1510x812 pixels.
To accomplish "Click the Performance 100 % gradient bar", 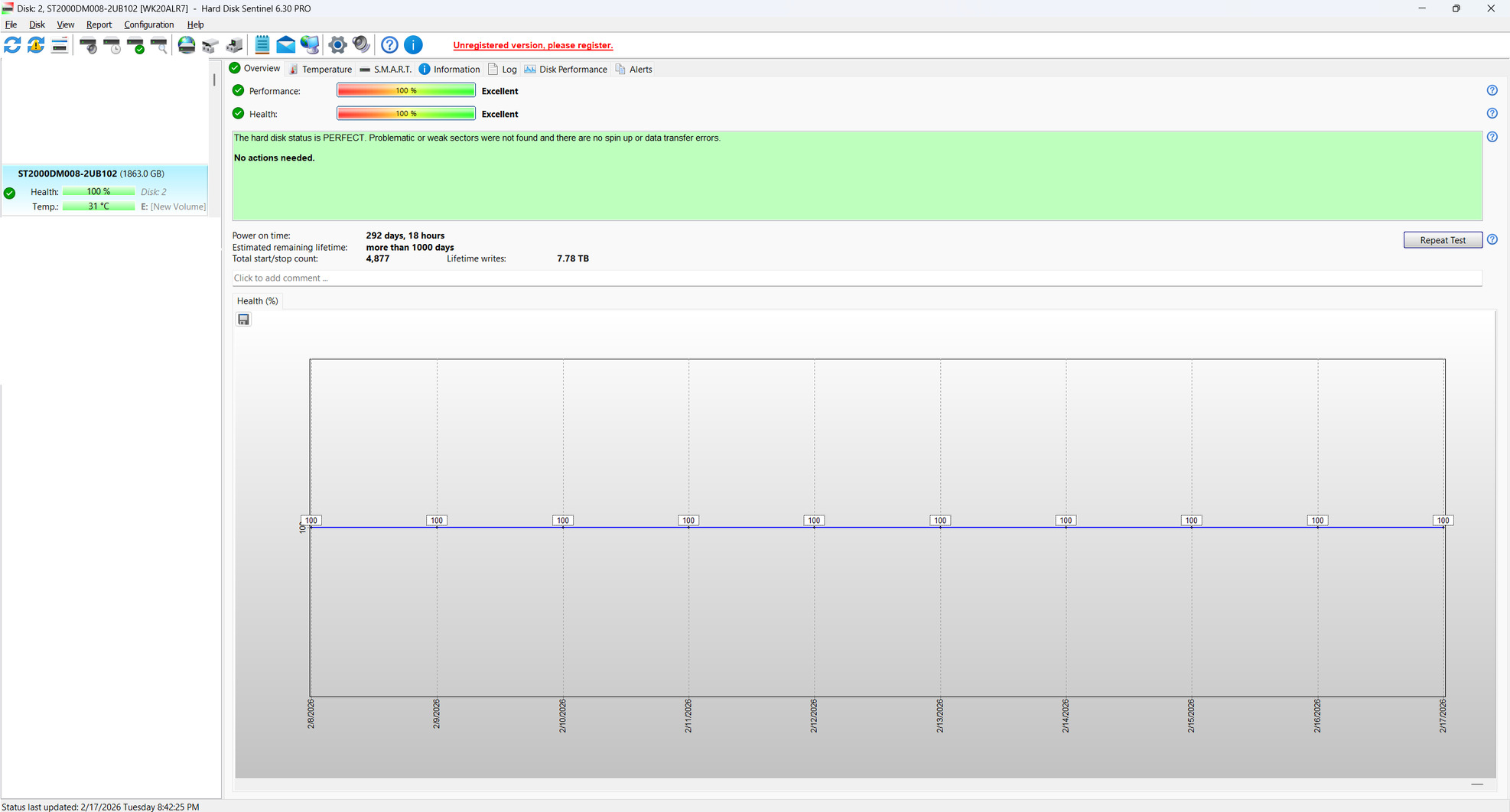I will 406,90.
